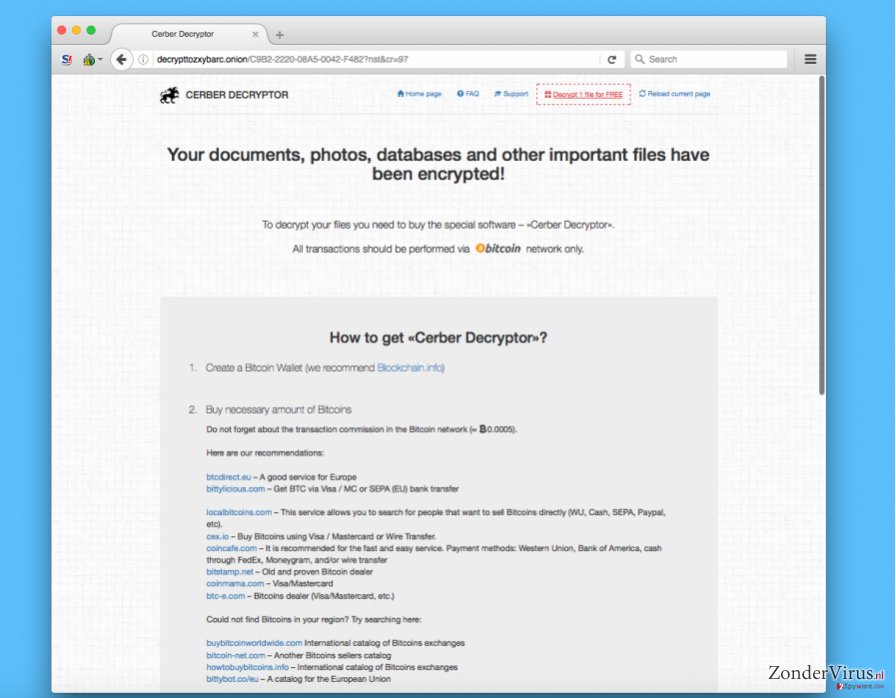Open the FAQ nav link
896x698 pixels.
[467, 94]
